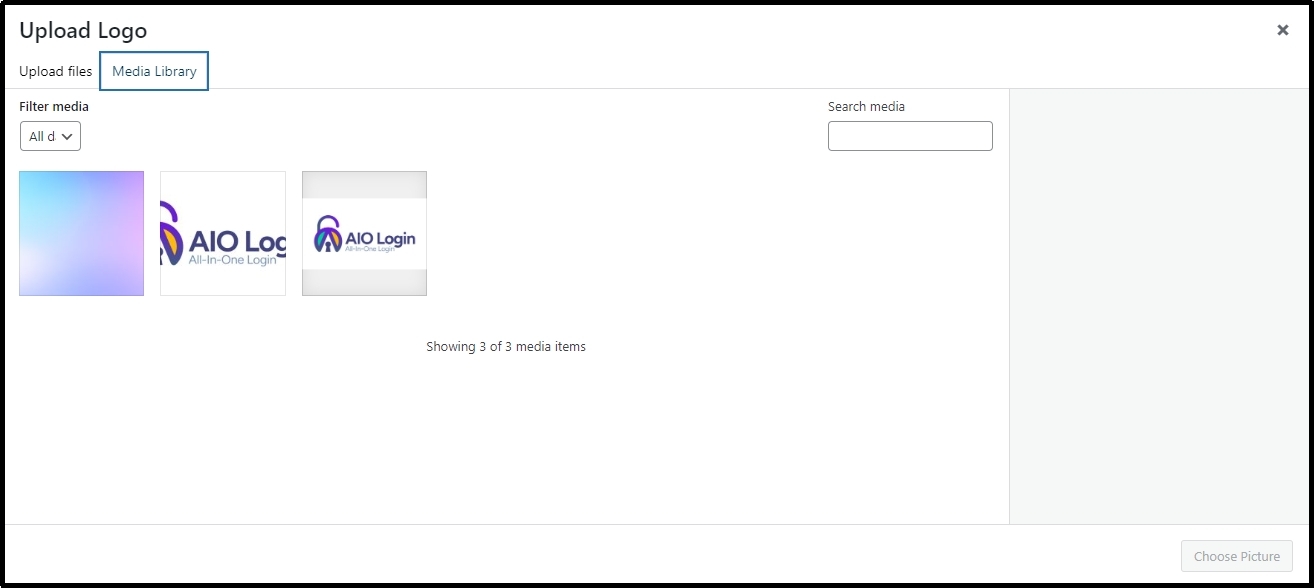Select the small AIO Login logo thumbnail

coord(364,233)
